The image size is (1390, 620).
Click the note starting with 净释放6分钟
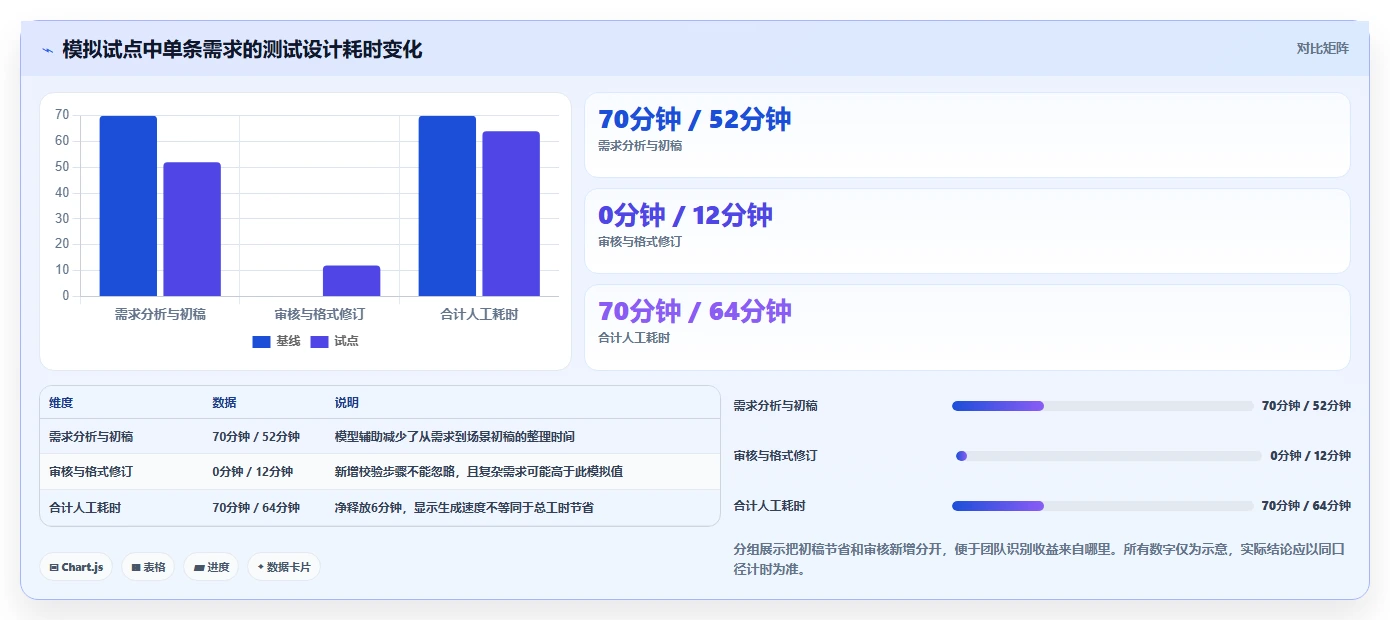pos(464,508)
